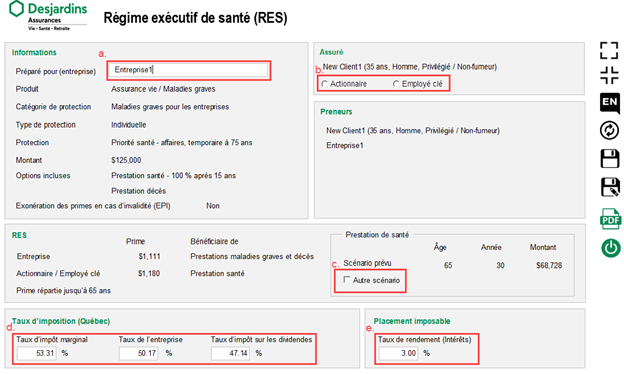The height and width of the screenshot is (374, 624).
Task: Click 'Prestation santé - 100 % après 15 ans'
Action: coord(174,175)
